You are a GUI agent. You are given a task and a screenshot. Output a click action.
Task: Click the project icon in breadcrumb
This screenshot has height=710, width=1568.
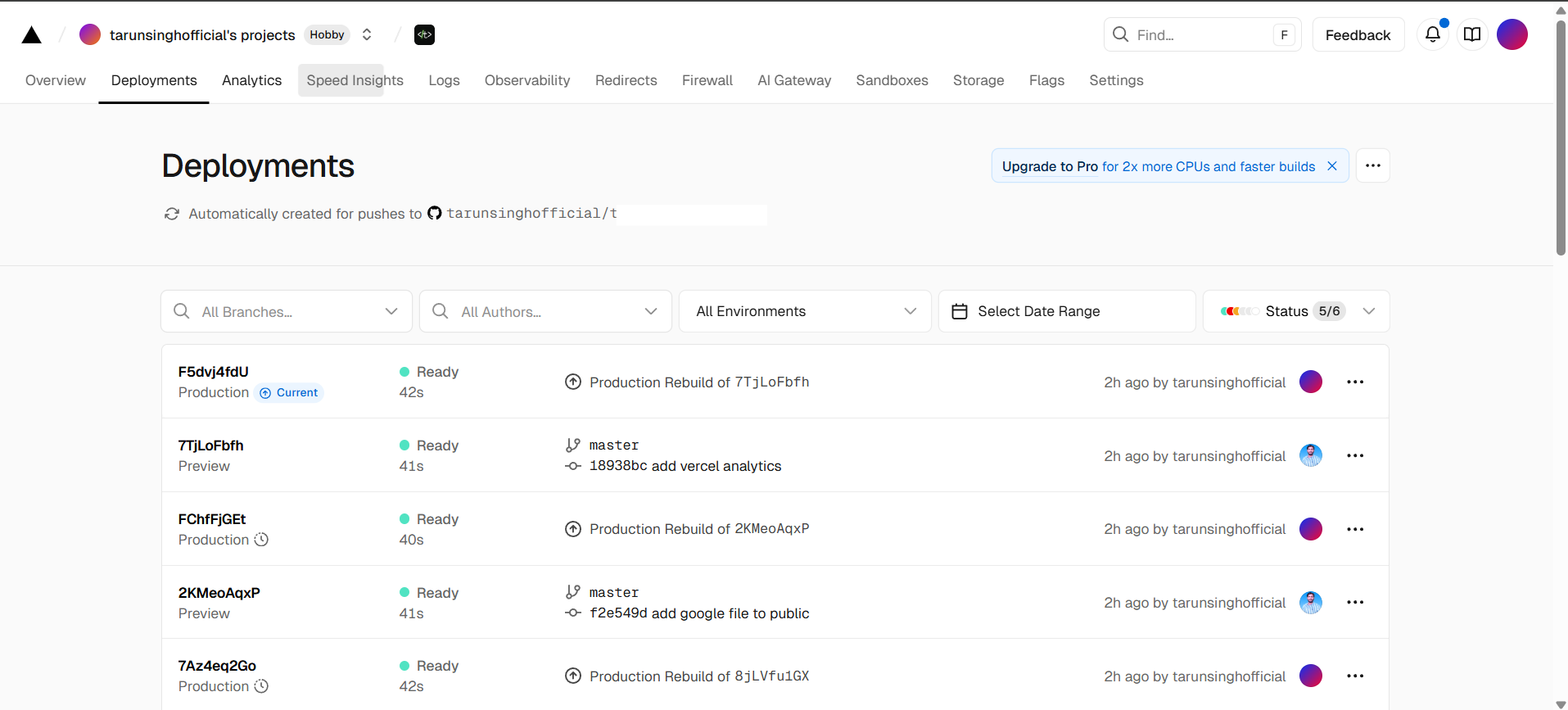424,34
